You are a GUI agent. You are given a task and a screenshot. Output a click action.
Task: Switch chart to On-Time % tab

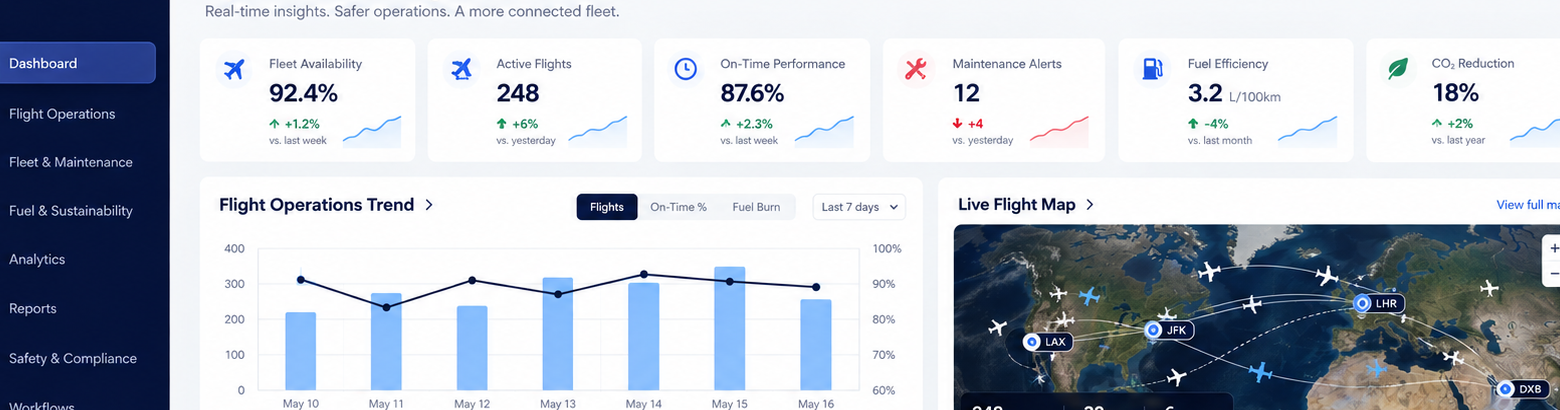(678, 207)
